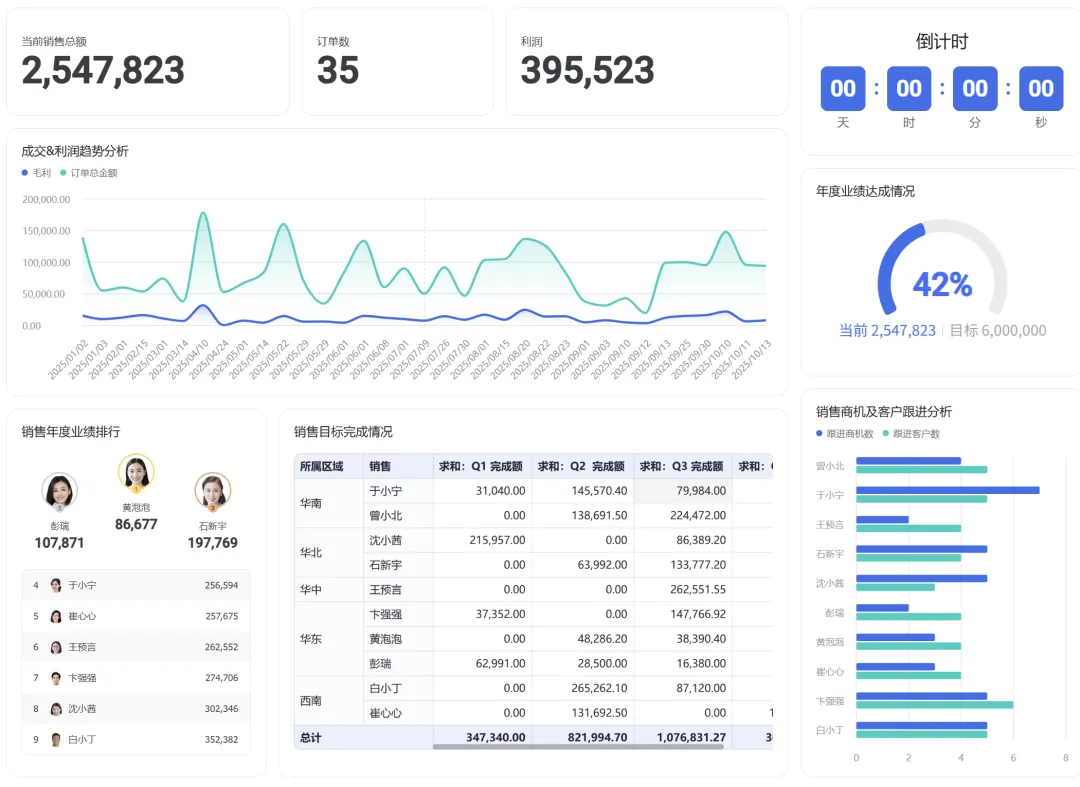Click the 42% progress gauge

tap(942, 274)
